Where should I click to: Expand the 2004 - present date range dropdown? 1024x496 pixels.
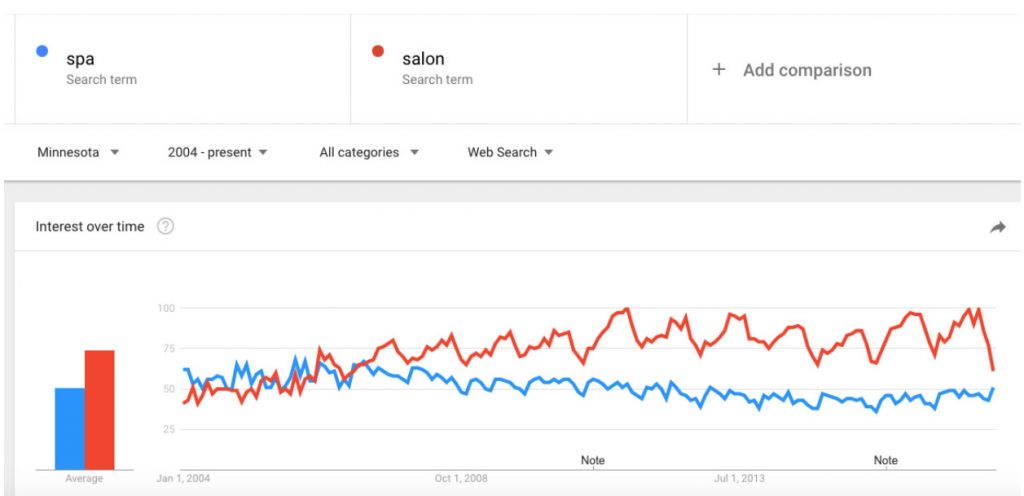(217, 152)
